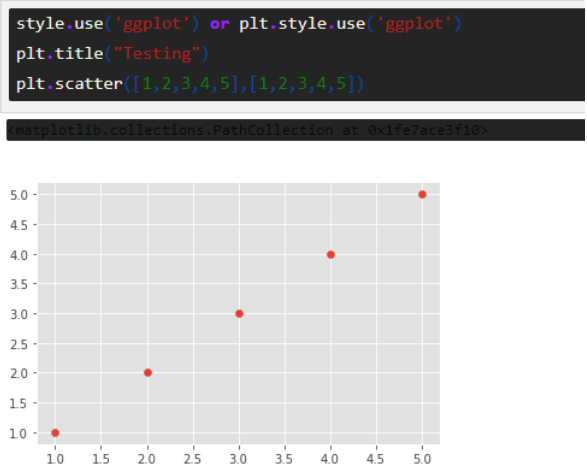This screenshot has width=587, height=475.
Task: Click the x-axis tick label 2.5
Action: (192, 459)
